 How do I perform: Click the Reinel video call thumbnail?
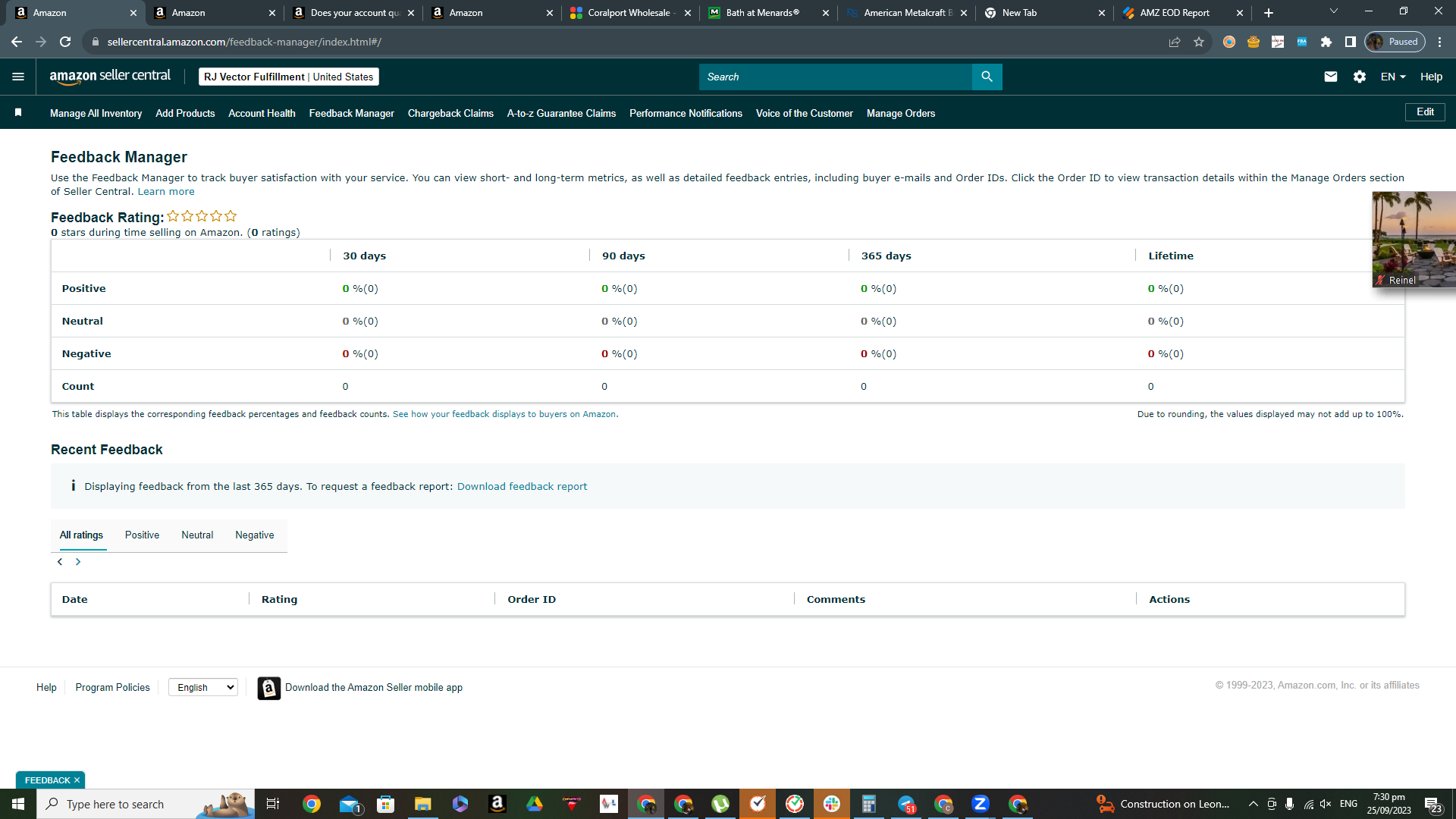(1414, 240)
